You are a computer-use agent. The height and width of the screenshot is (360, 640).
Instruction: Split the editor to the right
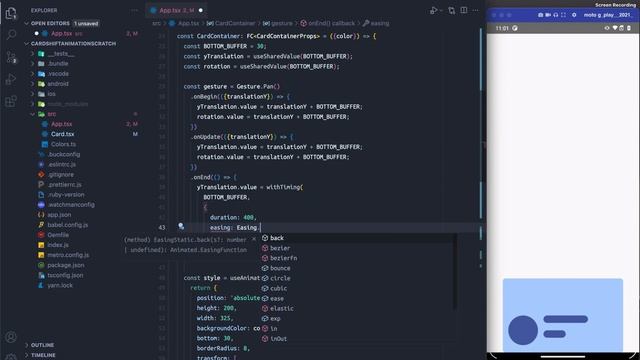[x=464, y=10]
